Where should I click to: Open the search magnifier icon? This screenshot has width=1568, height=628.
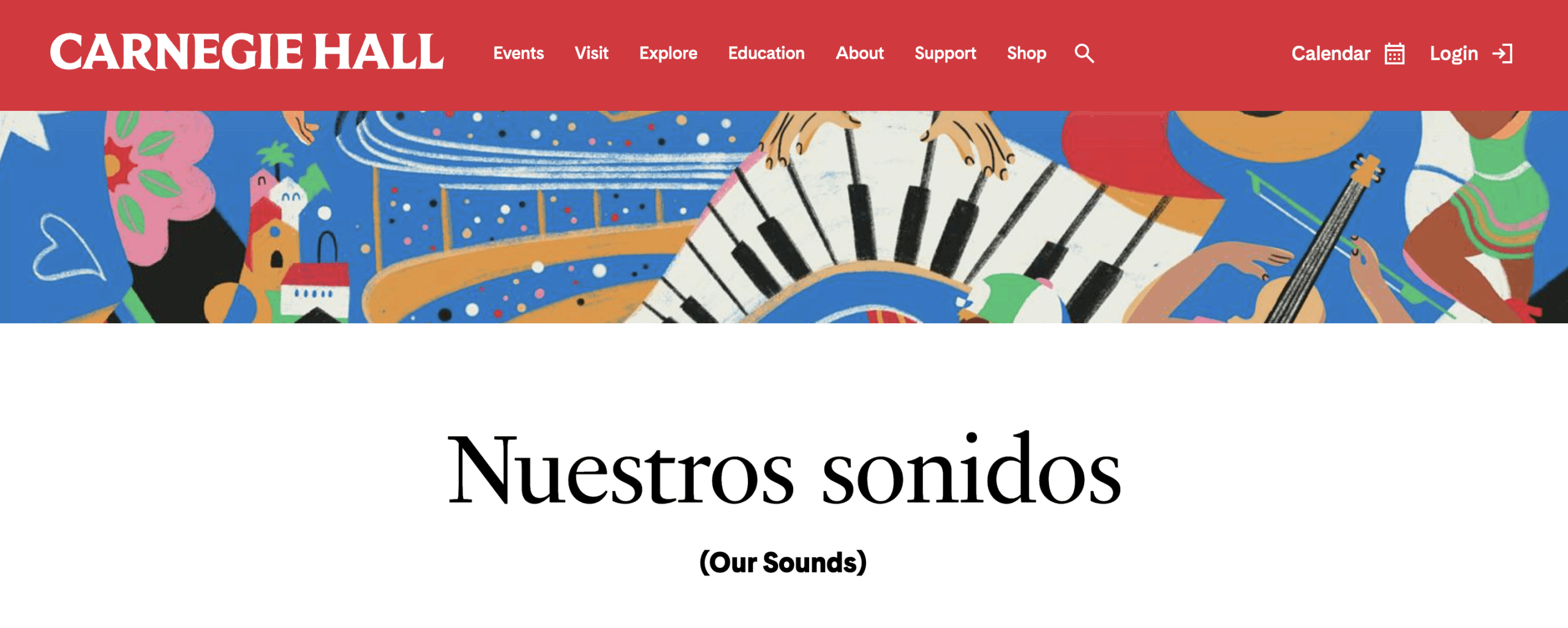point(1084,54)
